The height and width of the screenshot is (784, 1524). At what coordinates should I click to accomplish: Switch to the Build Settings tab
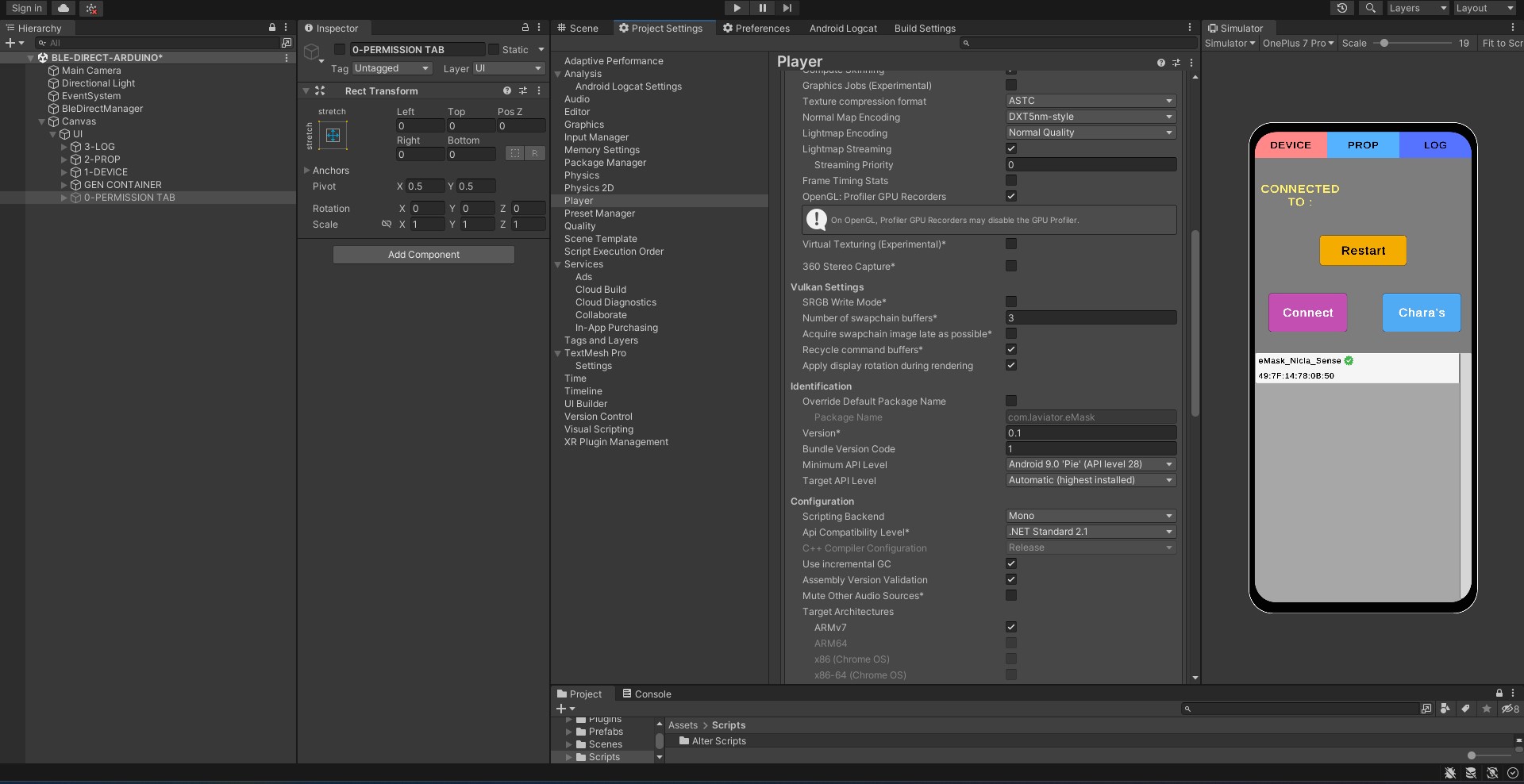(924, 29)
